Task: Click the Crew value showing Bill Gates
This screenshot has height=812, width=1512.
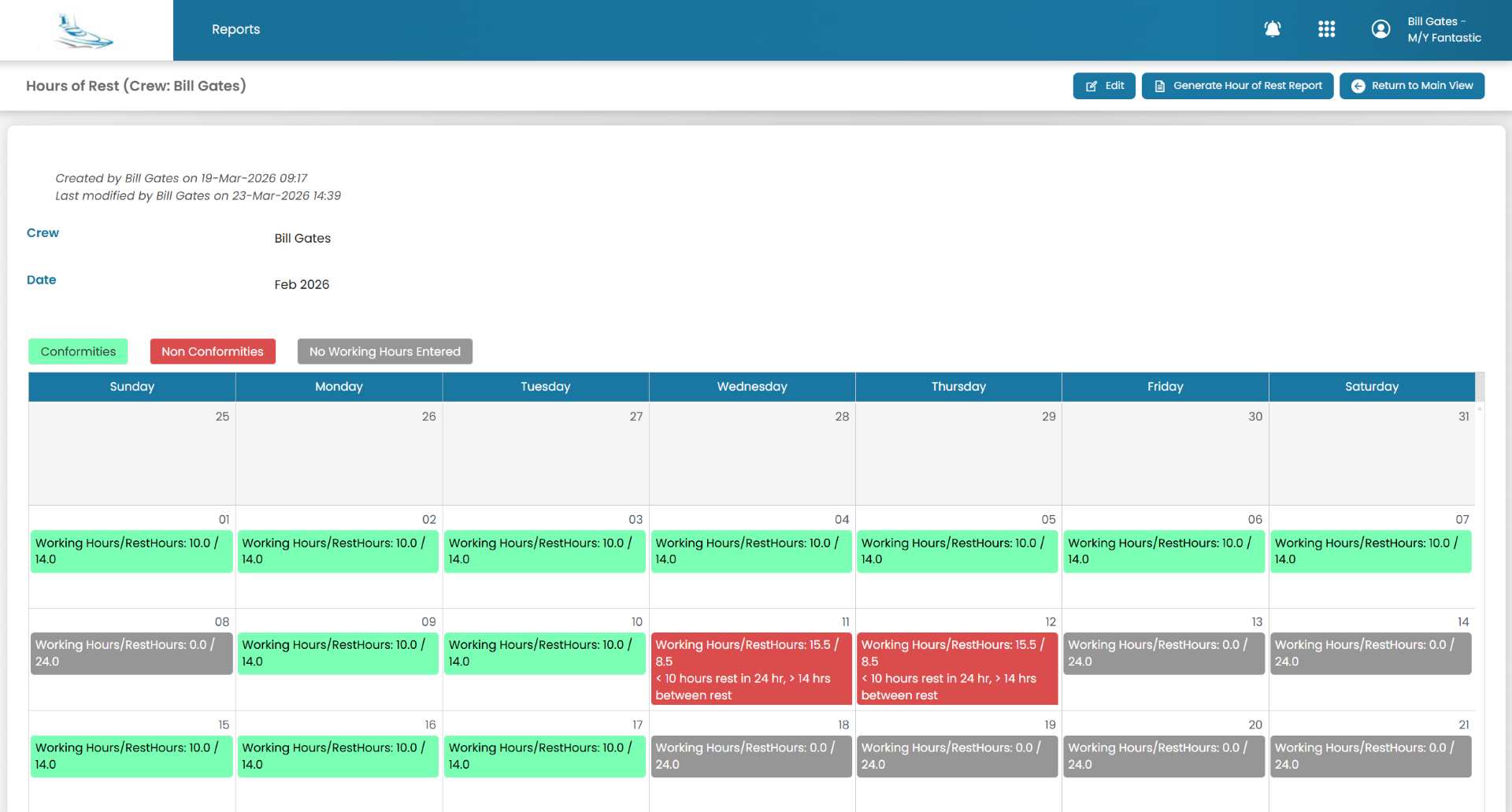Action: pyautogui.click(x=302, y=238)
